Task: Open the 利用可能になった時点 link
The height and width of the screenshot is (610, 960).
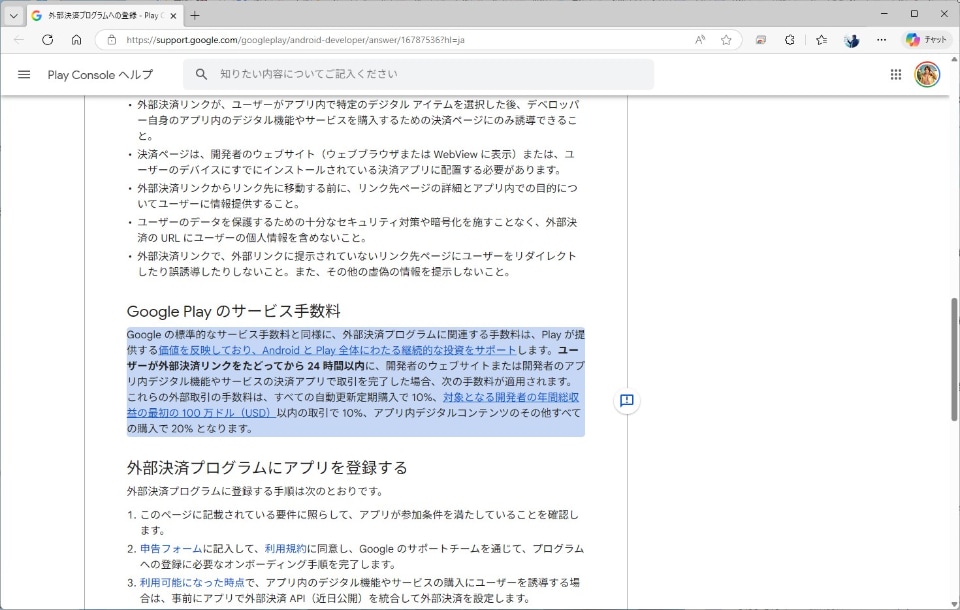Action: click(x=192, y=582)
